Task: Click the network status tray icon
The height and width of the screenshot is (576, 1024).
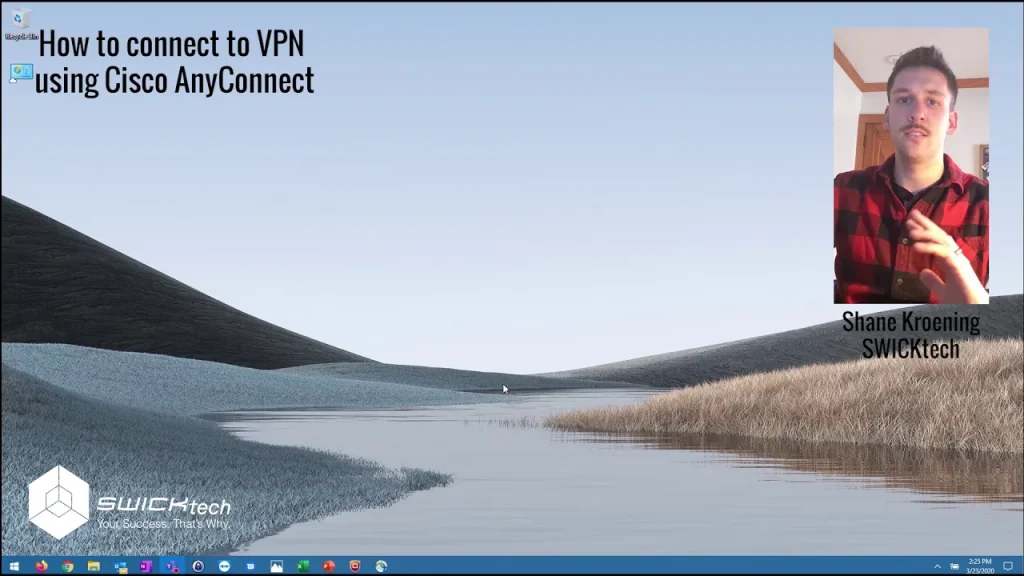Action: [x=955, y=566]
